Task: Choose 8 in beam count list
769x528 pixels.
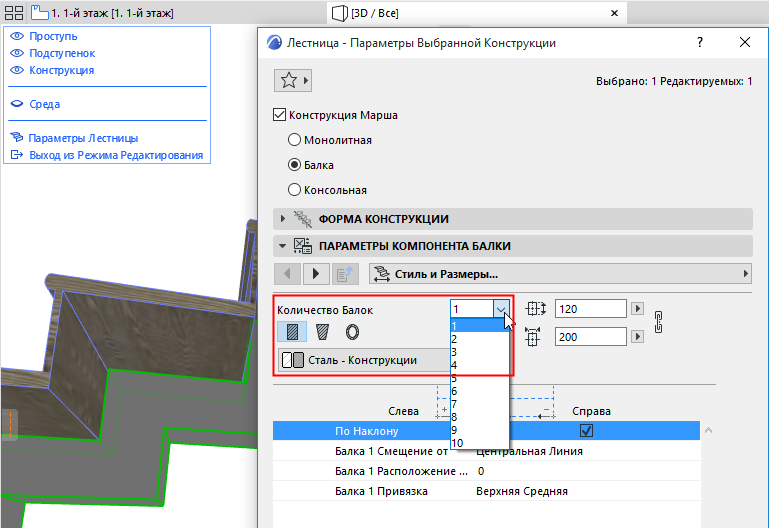Action: 480,417
